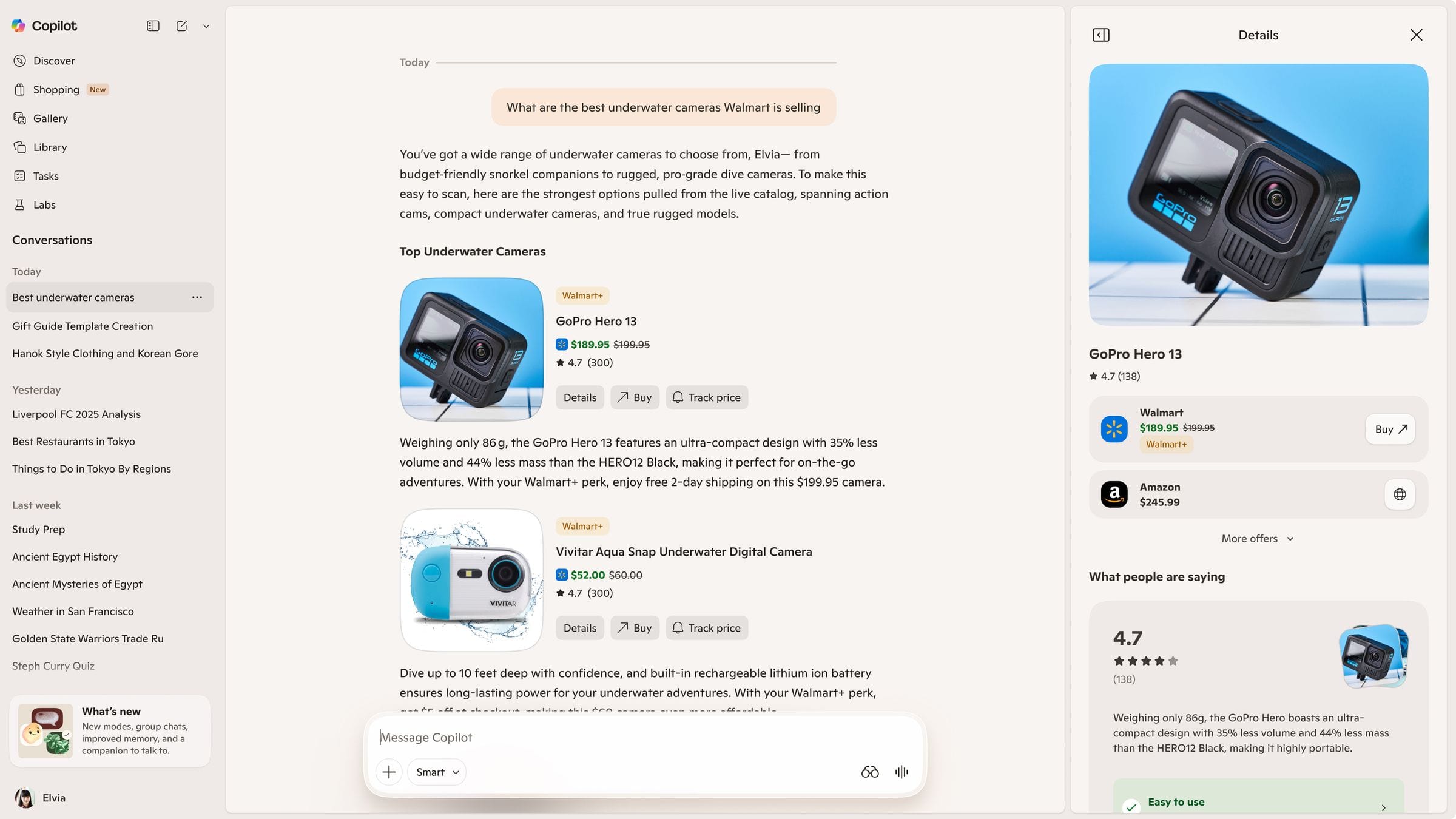
Task: Start voice input with waveform icon
Action: point(902,772)
